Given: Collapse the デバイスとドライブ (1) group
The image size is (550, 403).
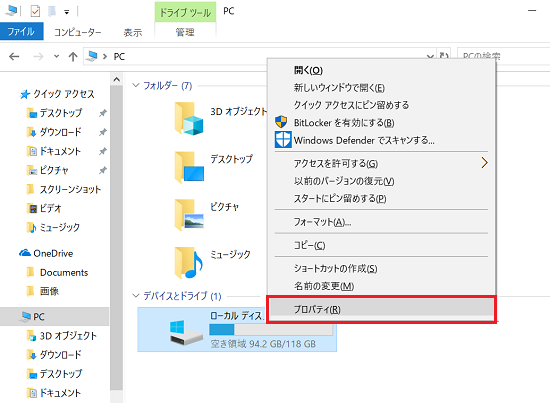Looking at the screenshot, I should pos(136,296).
